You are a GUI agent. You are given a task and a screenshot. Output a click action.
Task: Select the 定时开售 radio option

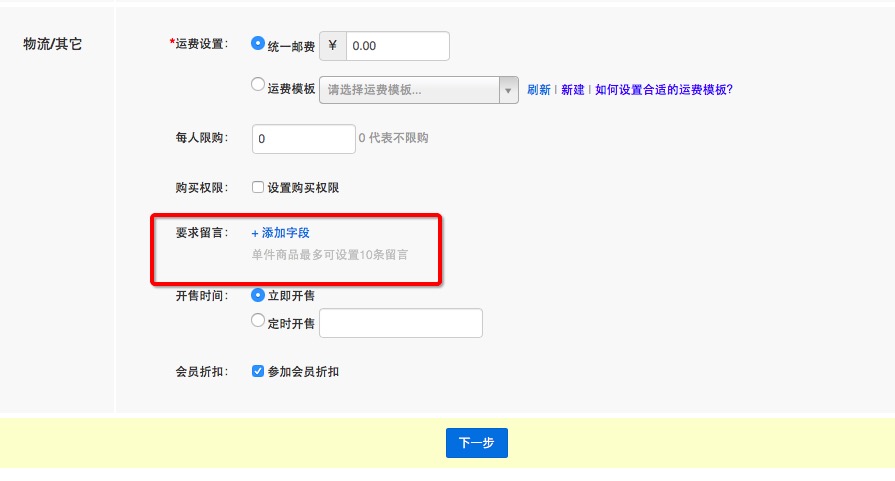pyautogui.click(x=258, y=322)
